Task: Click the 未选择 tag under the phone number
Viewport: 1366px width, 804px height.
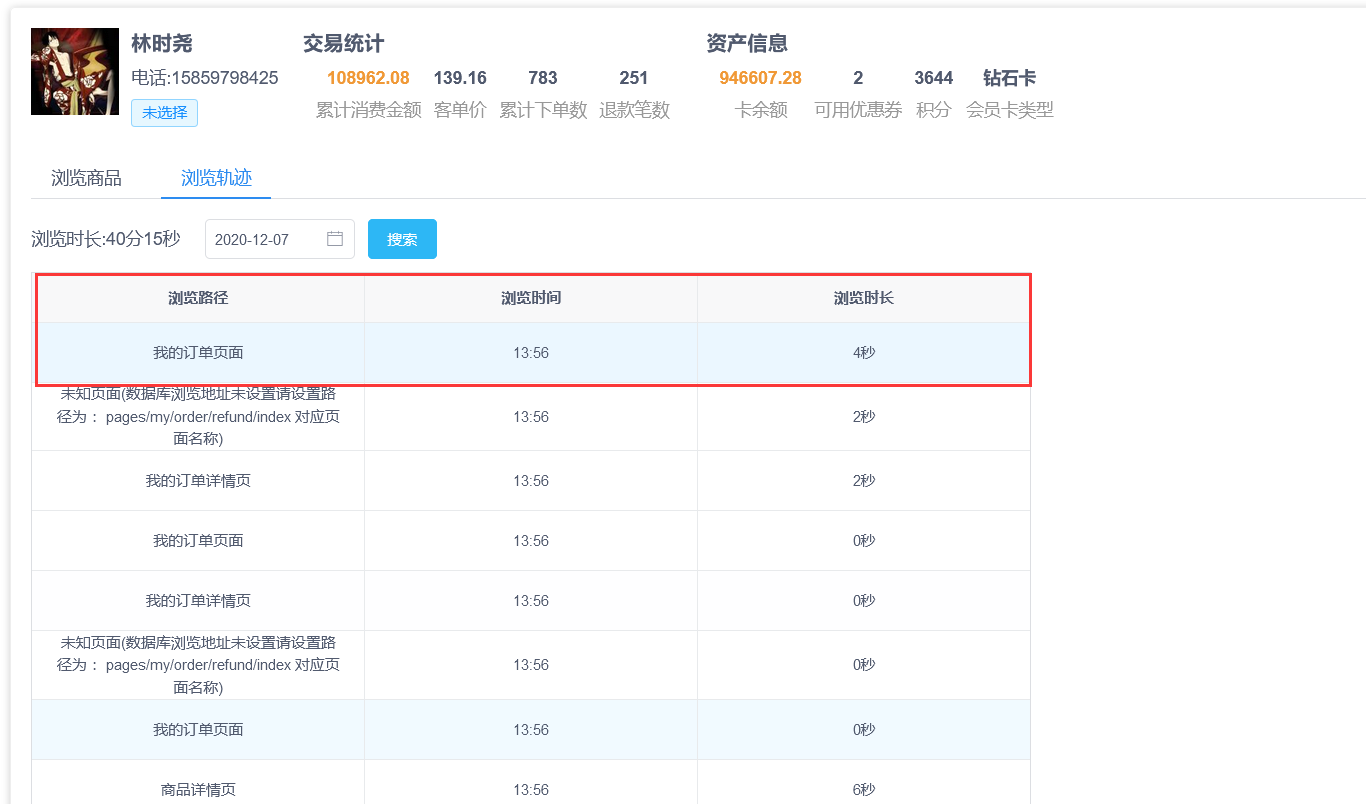Action: coord(164,113)
